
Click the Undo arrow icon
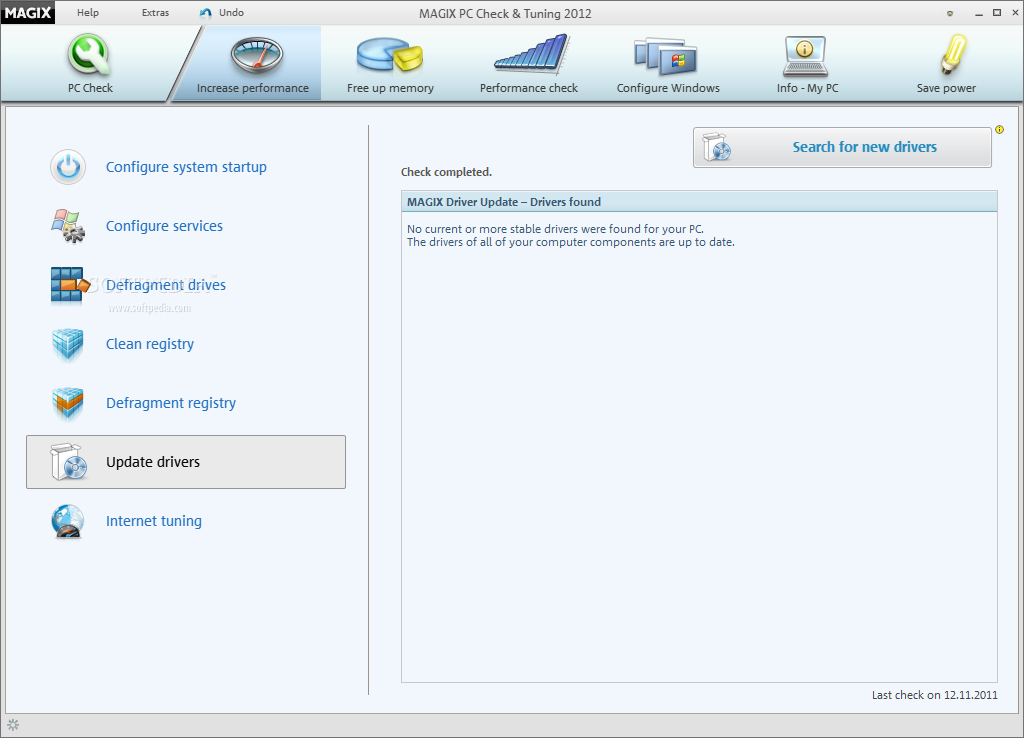coord(206,13)
